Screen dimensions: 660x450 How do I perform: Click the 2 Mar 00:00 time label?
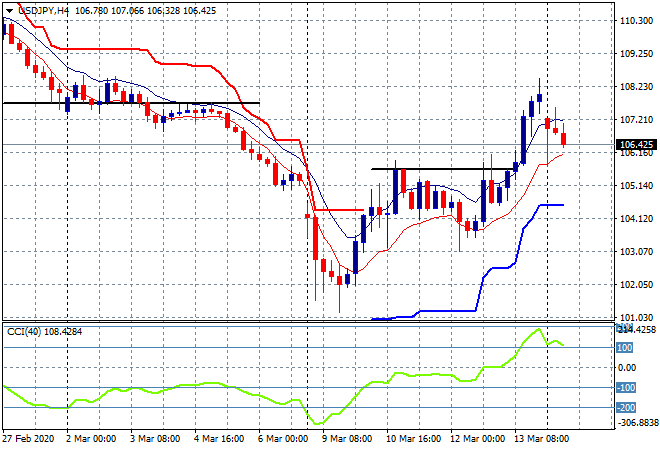91,439
